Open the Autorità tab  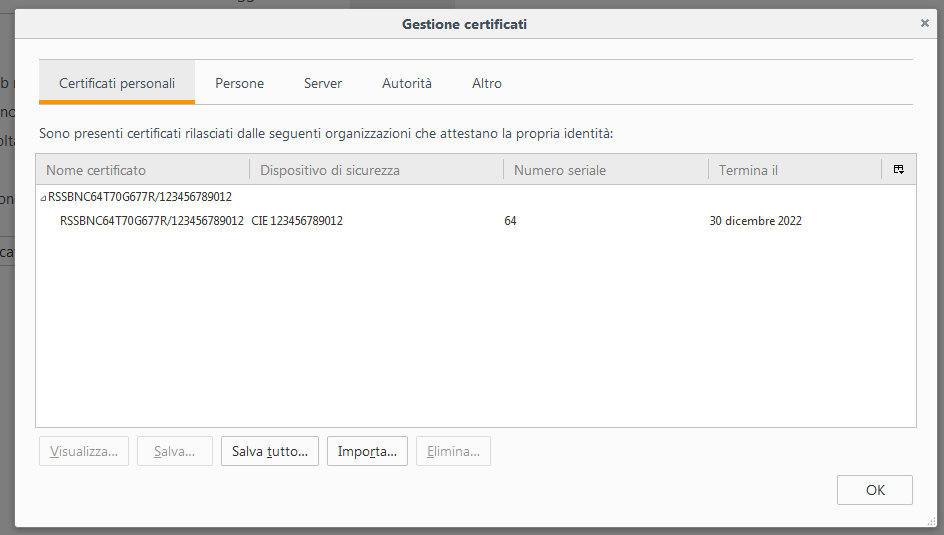coord(407,83)
